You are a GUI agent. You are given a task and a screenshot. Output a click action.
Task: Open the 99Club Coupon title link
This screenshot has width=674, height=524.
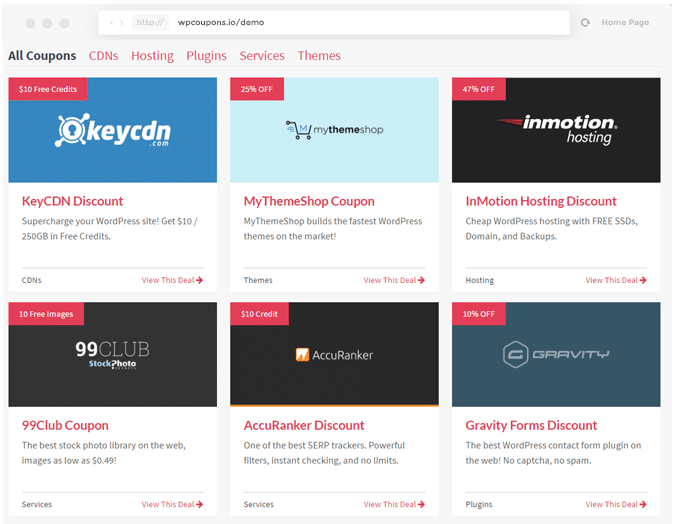coord(65,426)
